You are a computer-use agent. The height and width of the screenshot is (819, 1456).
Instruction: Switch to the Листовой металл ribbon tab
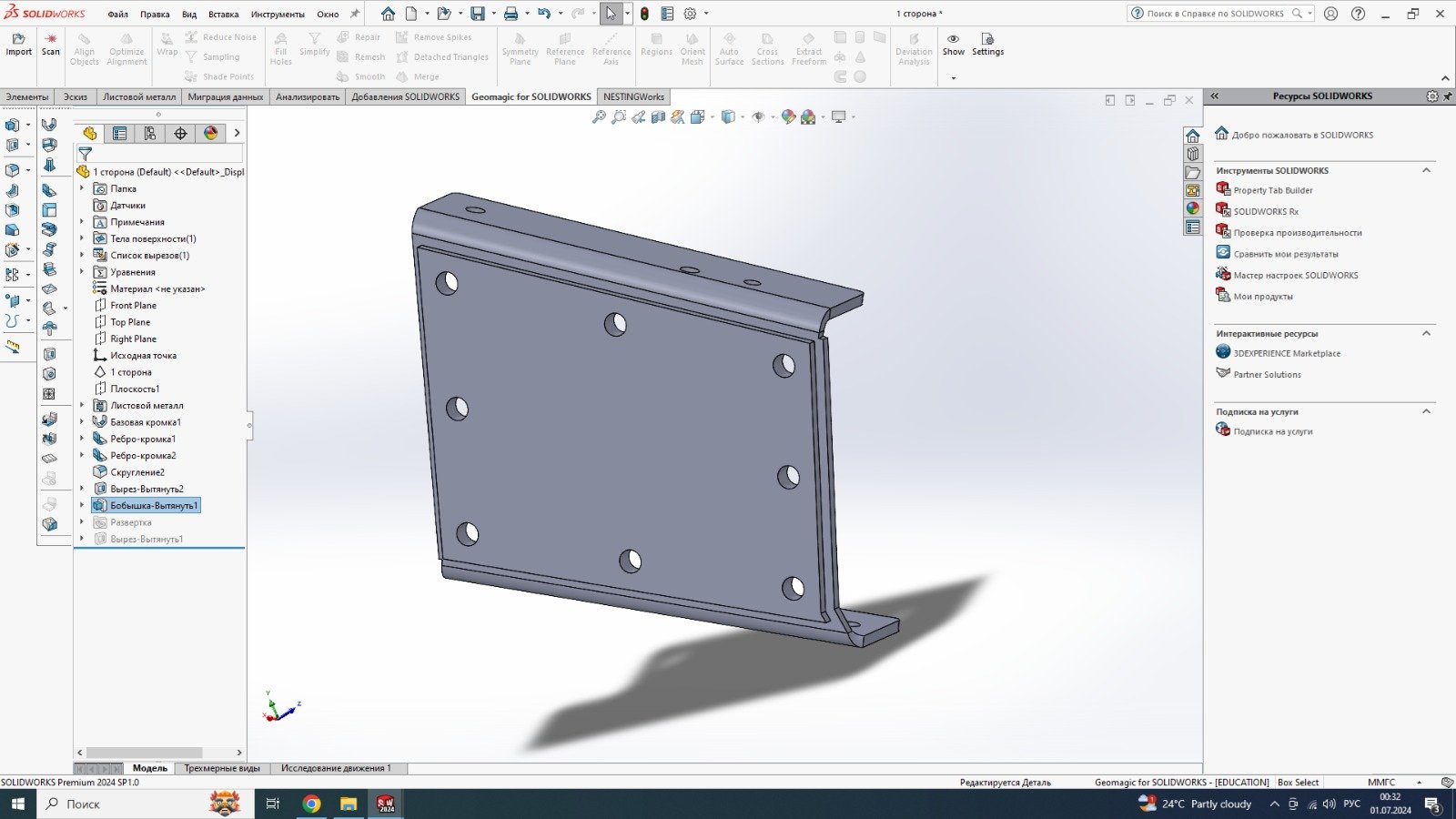coord(139,96)
